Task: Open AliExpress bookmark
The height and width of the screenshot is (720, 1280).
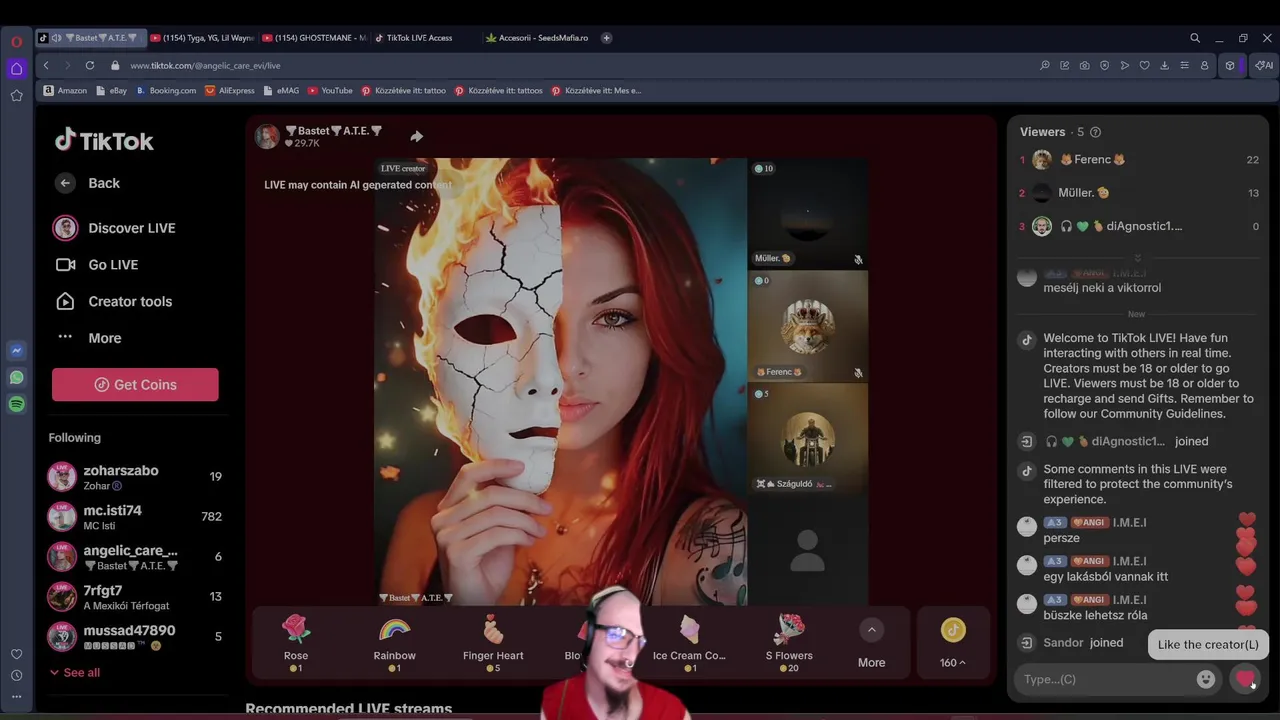Action: pyautogui.click(x=230, y=90)
